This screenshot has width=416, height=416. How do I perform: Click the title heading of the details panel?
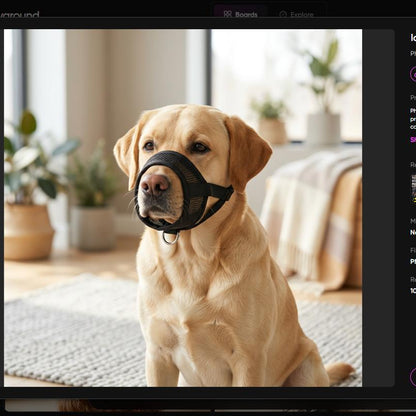413,38
